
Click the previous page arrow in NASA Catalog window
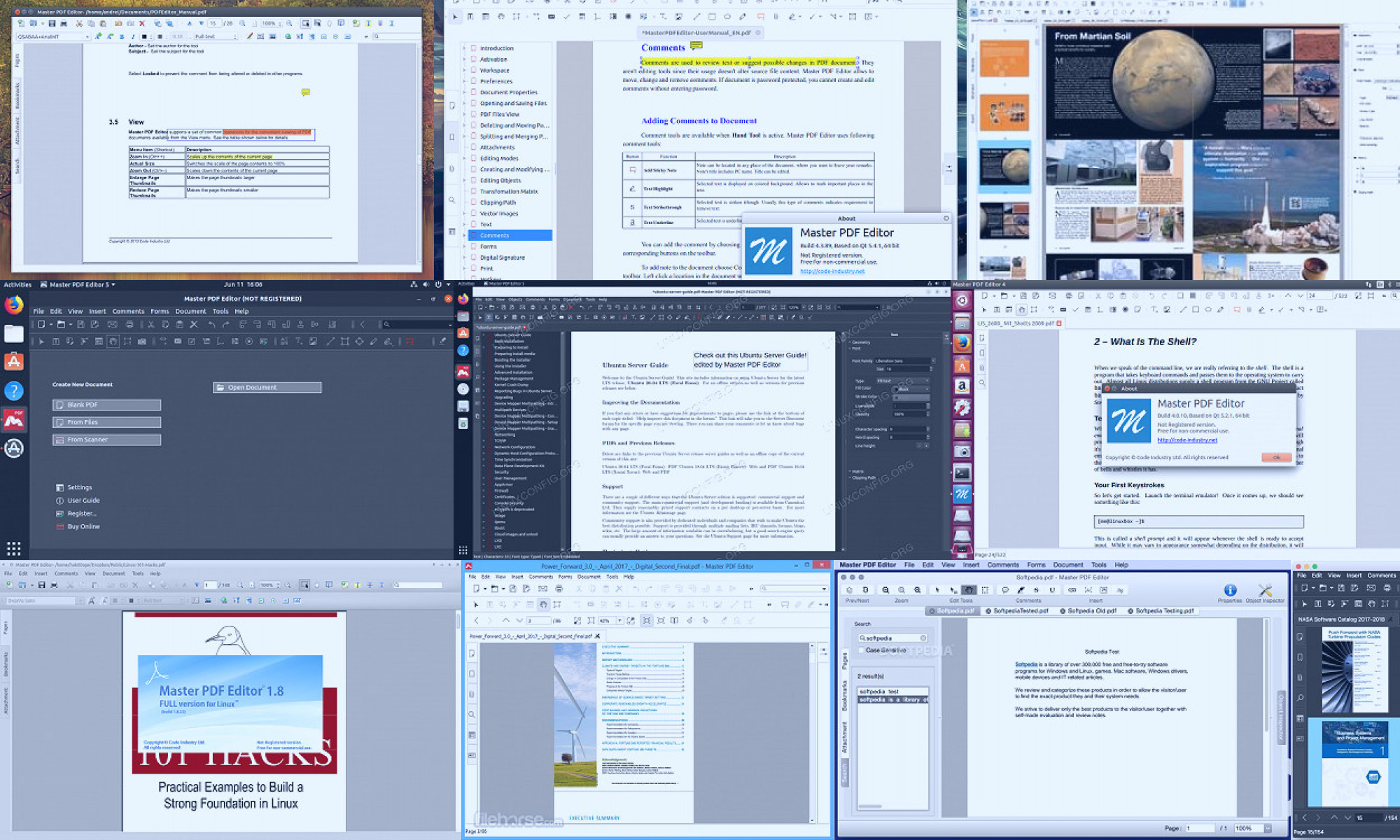[1334, 818]
